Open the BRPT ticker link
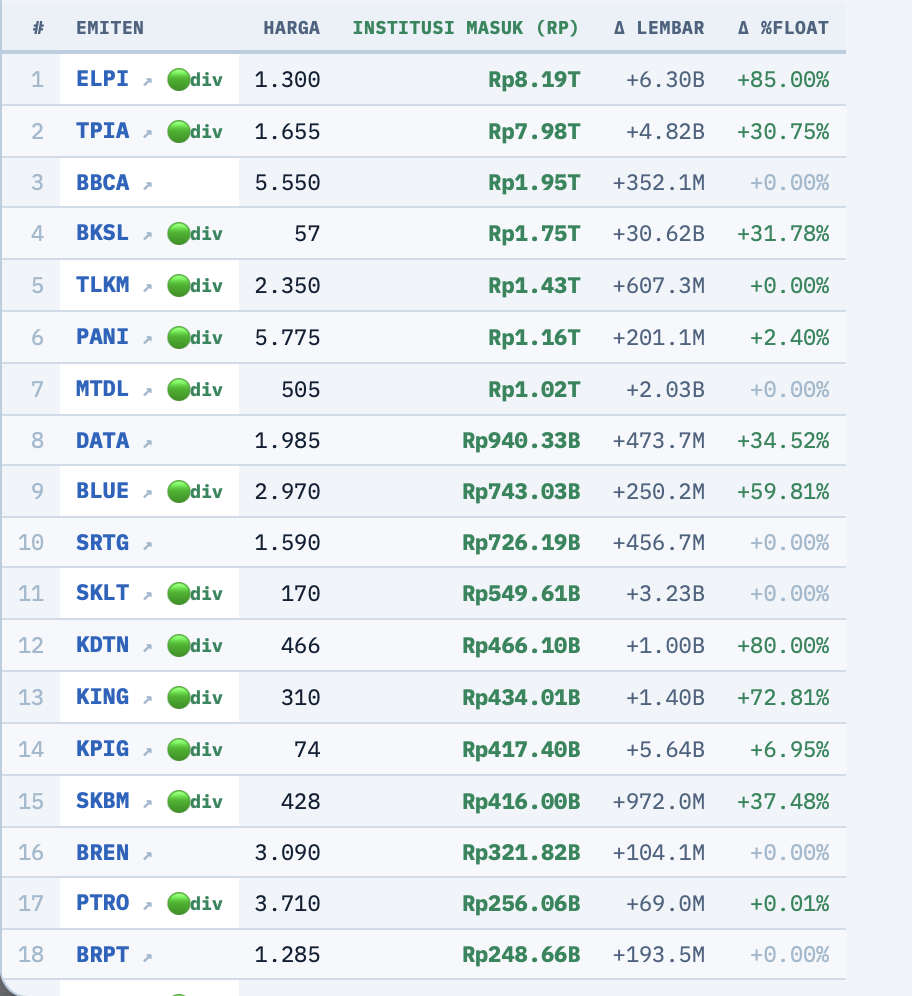The height and width of the screenshot is (996, 912). pos(102,955)
